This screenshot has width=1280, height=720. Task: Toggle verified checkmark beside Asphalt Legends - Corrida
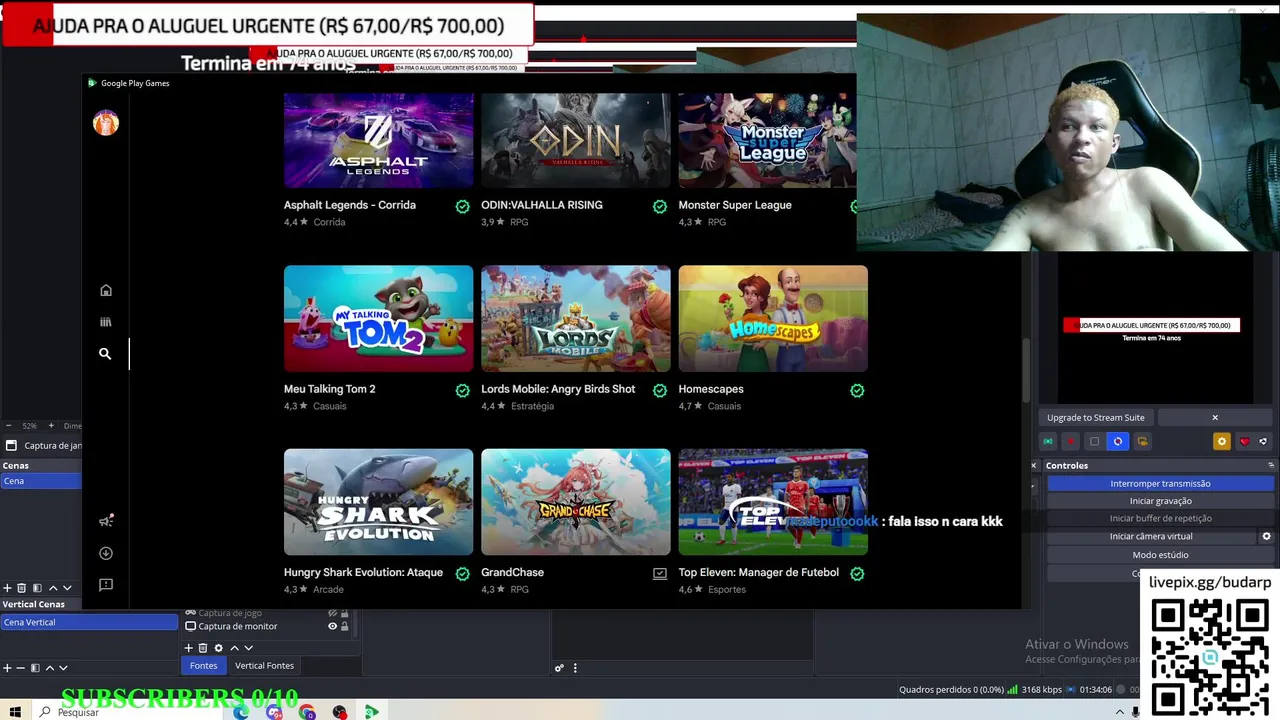click(x=462, y=206)
